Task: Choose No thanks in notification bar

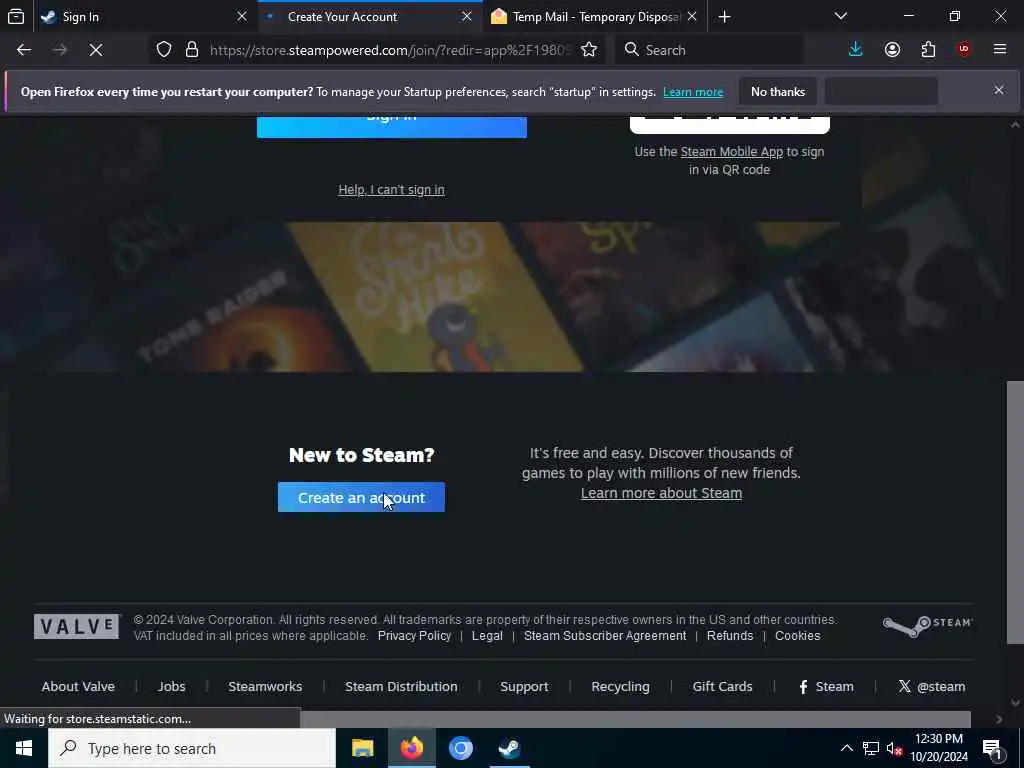Action: (778, 91)
